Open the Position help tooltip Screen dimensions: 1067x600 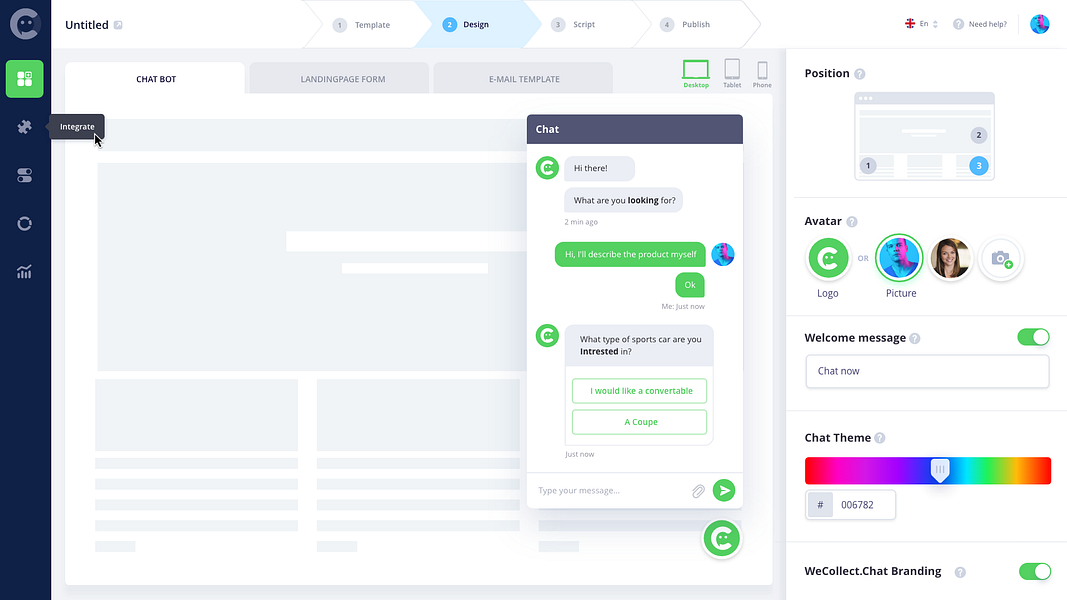[x=862, y=73]
